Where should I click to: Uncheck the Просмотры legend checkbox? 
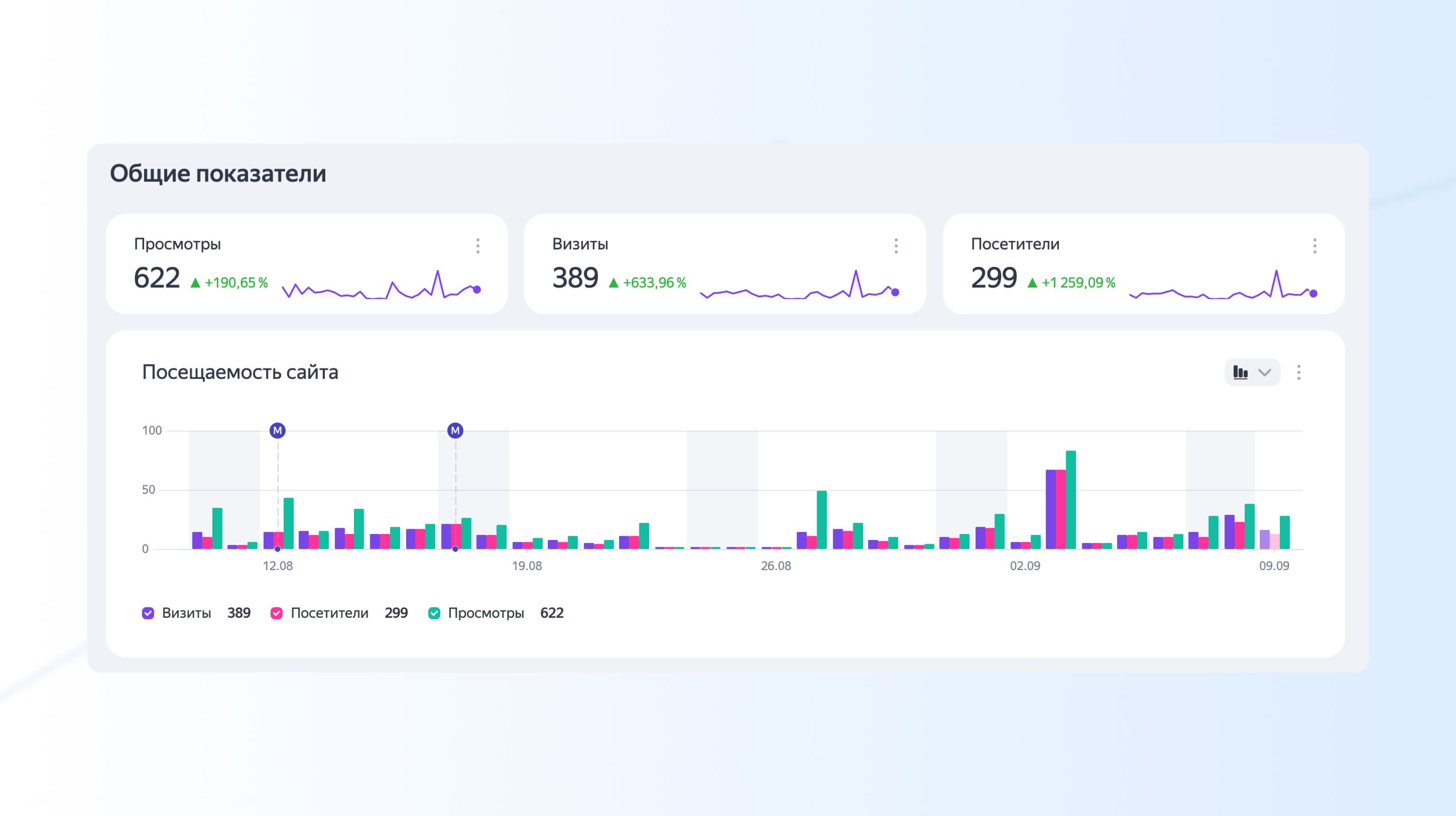pyautogui.click(x=434, y=613)
